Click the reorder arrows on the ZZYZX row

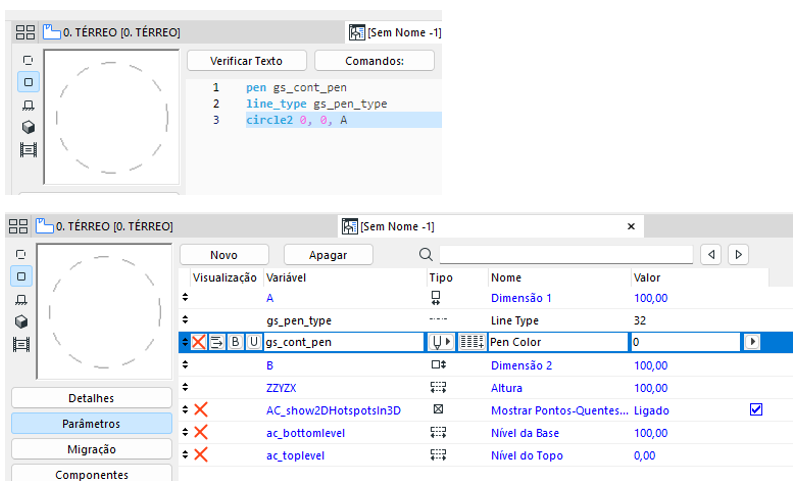pos(185,387)
